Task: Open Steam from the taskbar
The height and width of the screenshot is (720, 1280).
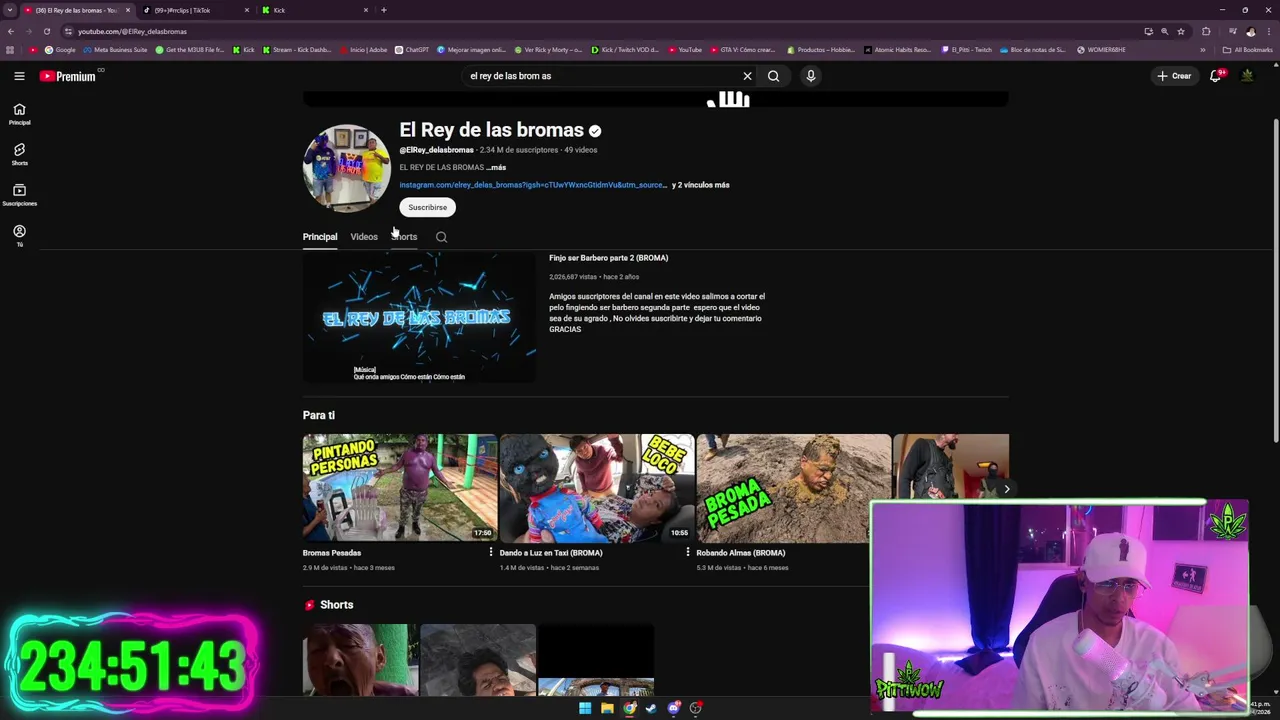Action: tap(651, 708)
